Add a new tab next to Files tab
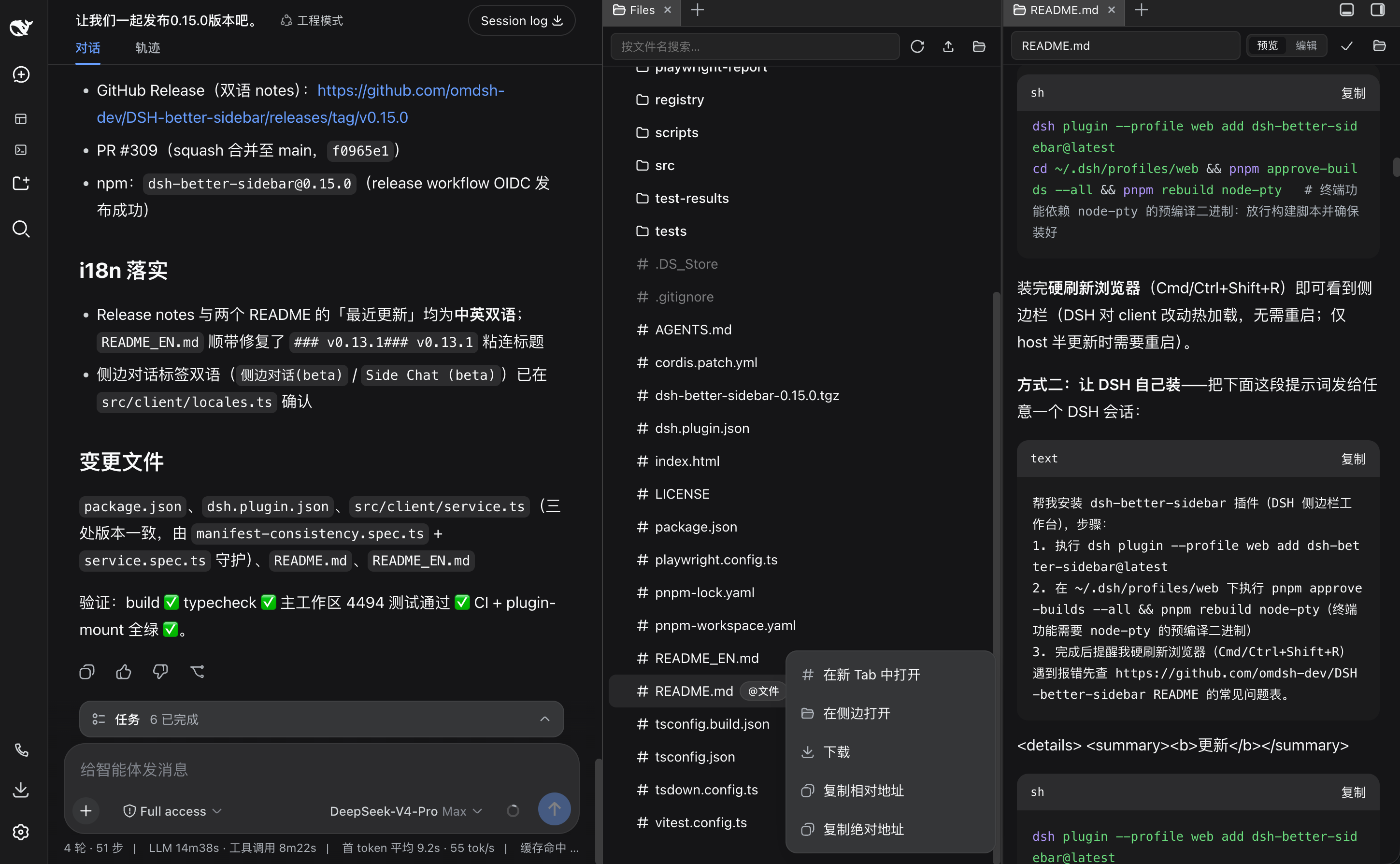The width and height of the screenshot is (1400, 864). tap(698, 10)
